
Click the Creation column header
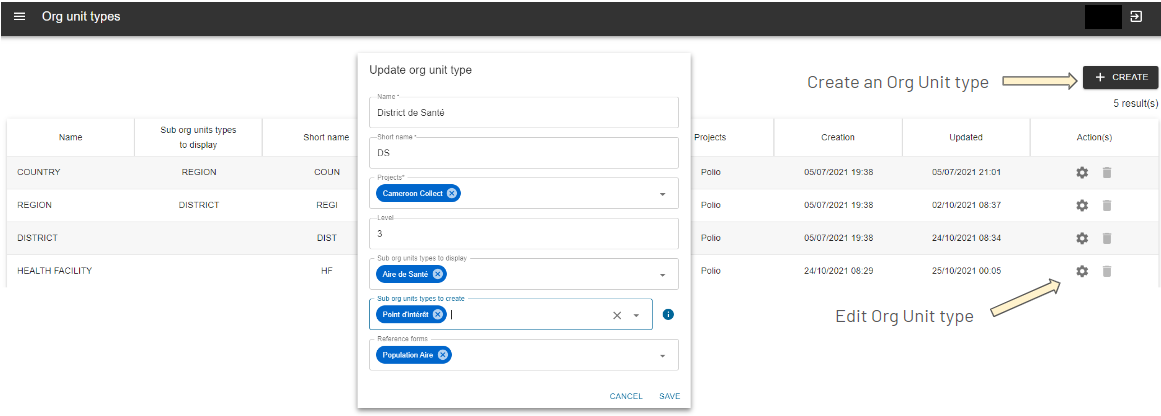coord(838,137)
